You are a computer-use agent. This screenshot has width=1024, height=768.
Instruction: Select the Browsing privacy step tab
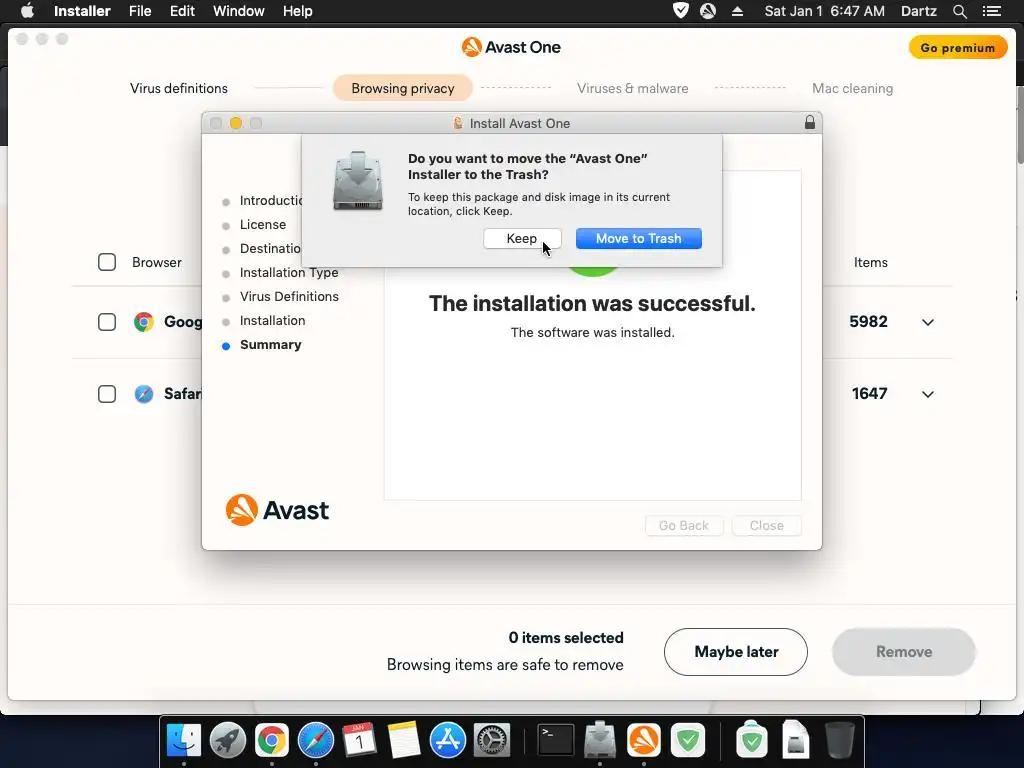tap(403, 88)
